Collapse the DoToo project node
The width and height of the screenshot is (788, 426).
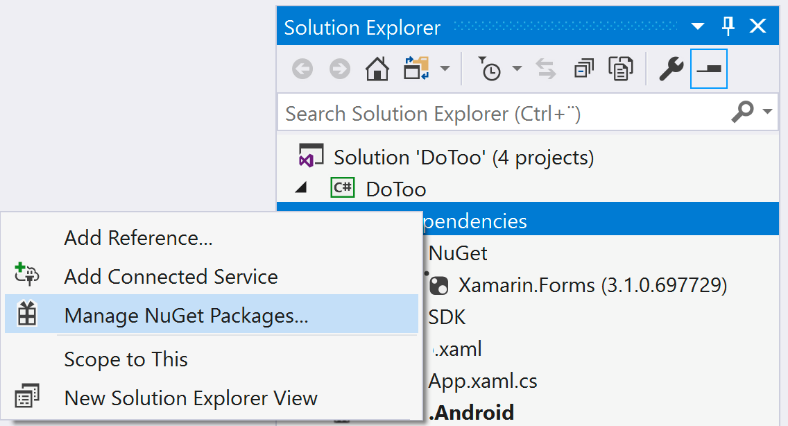click(x=301, y=187)
